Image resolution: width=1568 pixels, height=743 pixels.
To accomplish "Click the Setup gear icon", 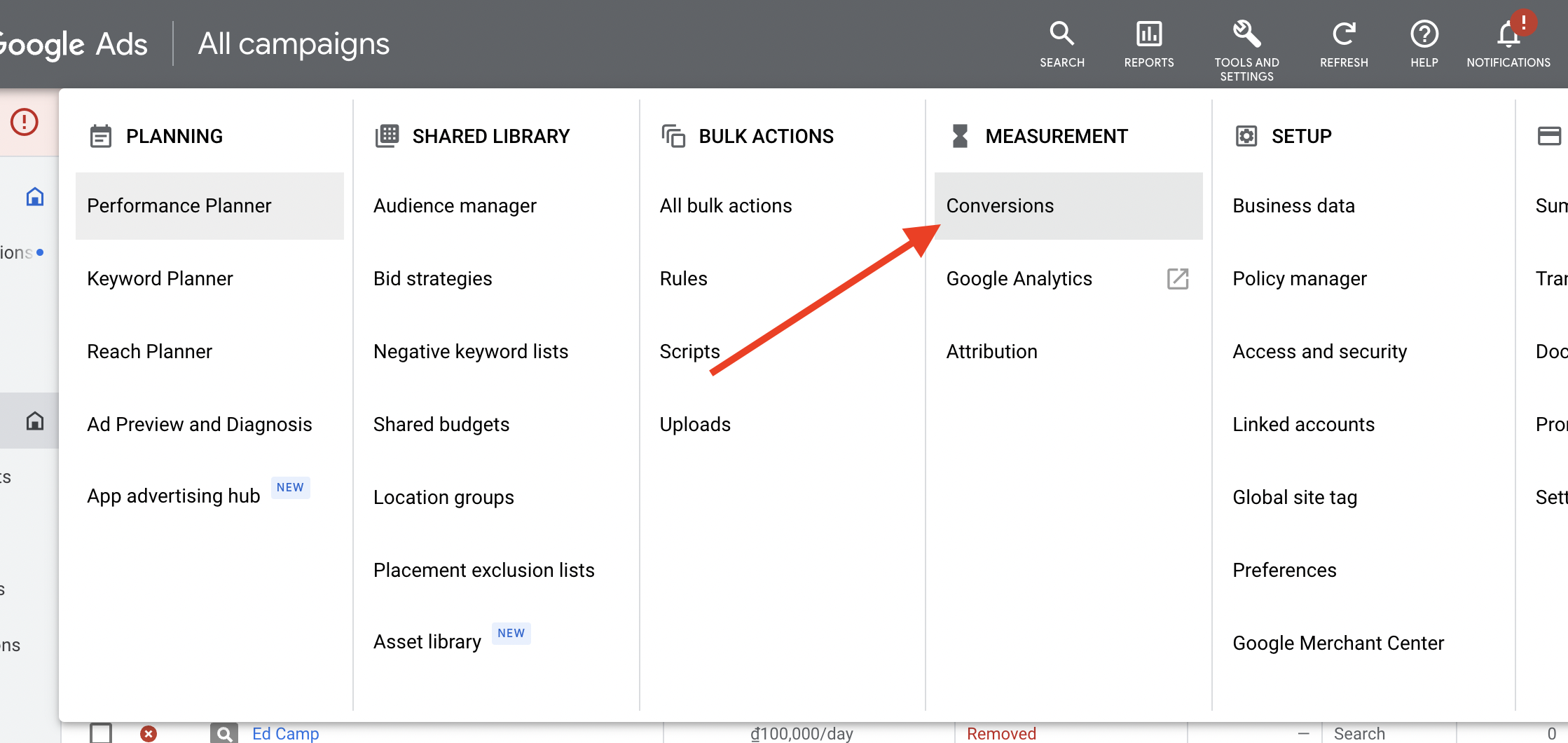I will pos(1246,136).
